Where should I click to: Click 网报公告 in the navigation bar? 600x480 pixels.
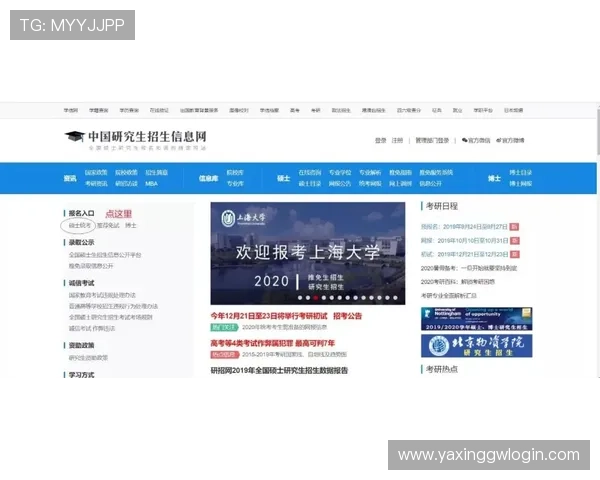coord(340,184)
